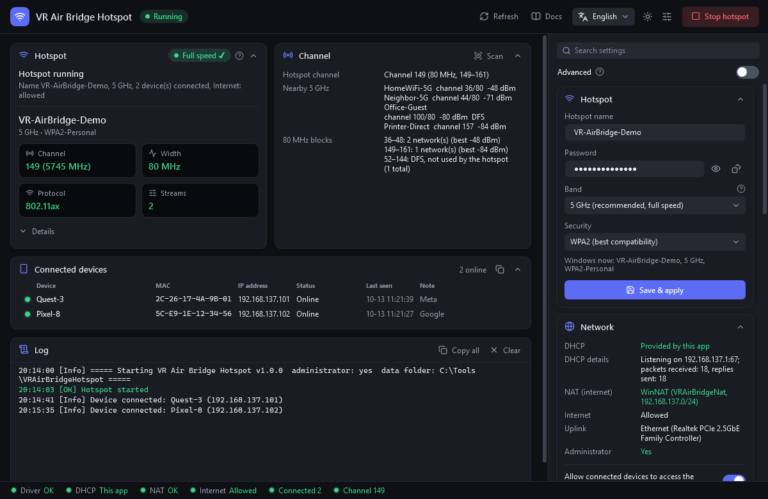The image size is (768, 499).
Task: Click the Password field
Action: (634, 169)
